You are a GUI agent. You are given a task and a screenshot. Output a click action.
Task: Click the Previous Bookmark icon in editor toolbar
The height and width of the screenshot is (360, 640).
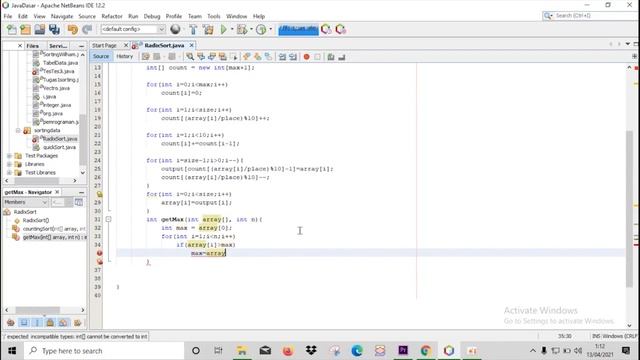pos(247,57)
